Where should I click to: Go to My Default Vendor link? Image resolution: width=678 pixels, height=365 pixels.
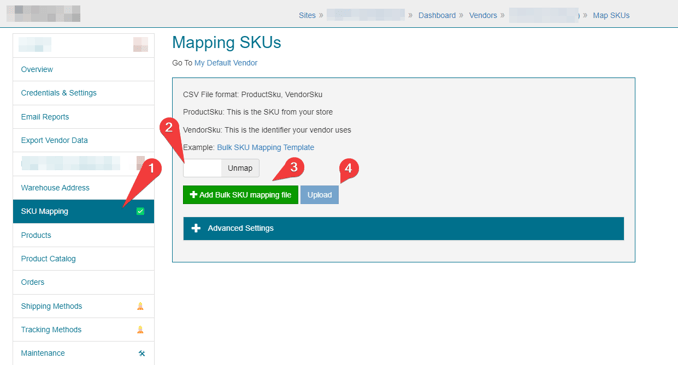point(226,63)
